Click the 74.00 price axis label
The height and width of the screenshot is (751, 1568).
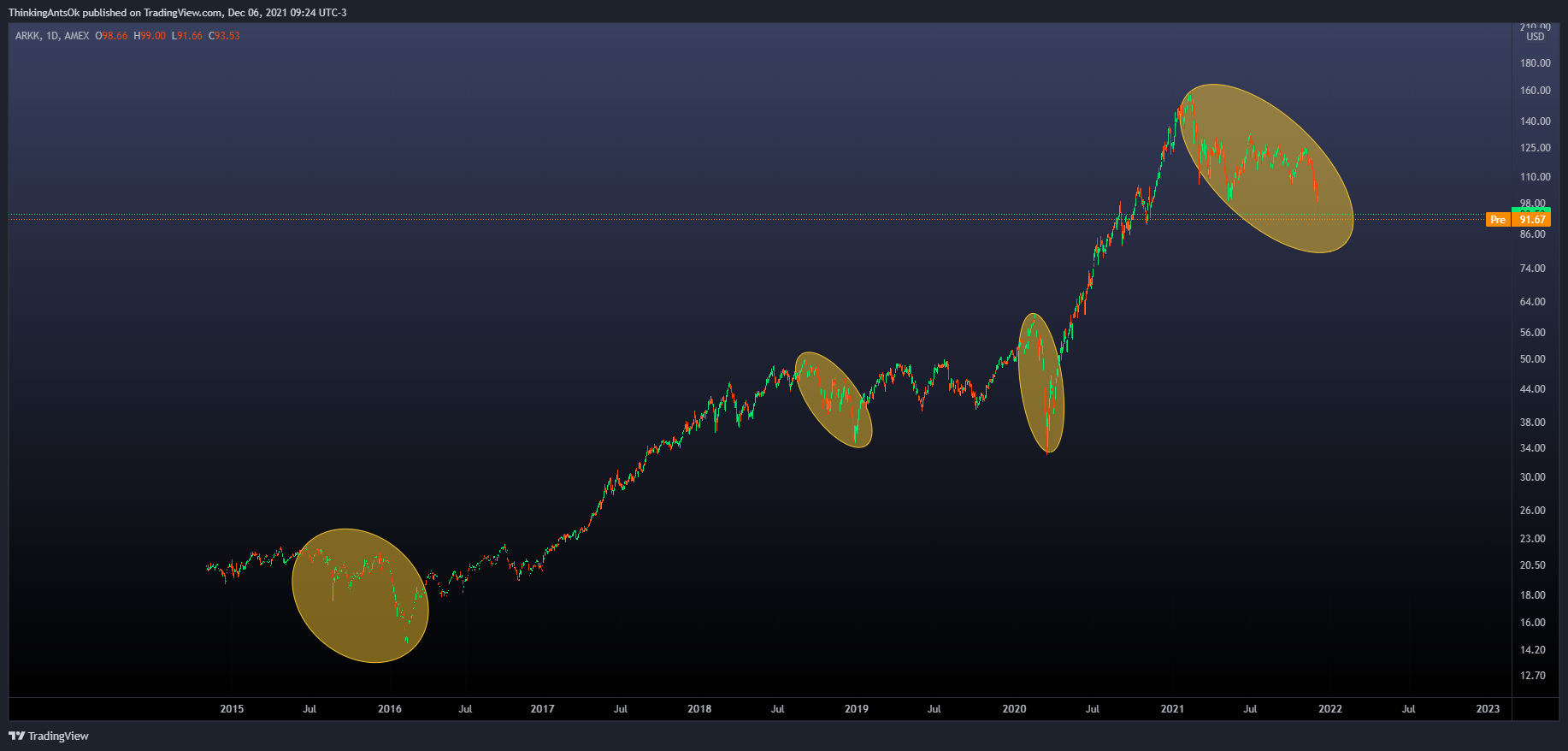(x=1533, y=269)
